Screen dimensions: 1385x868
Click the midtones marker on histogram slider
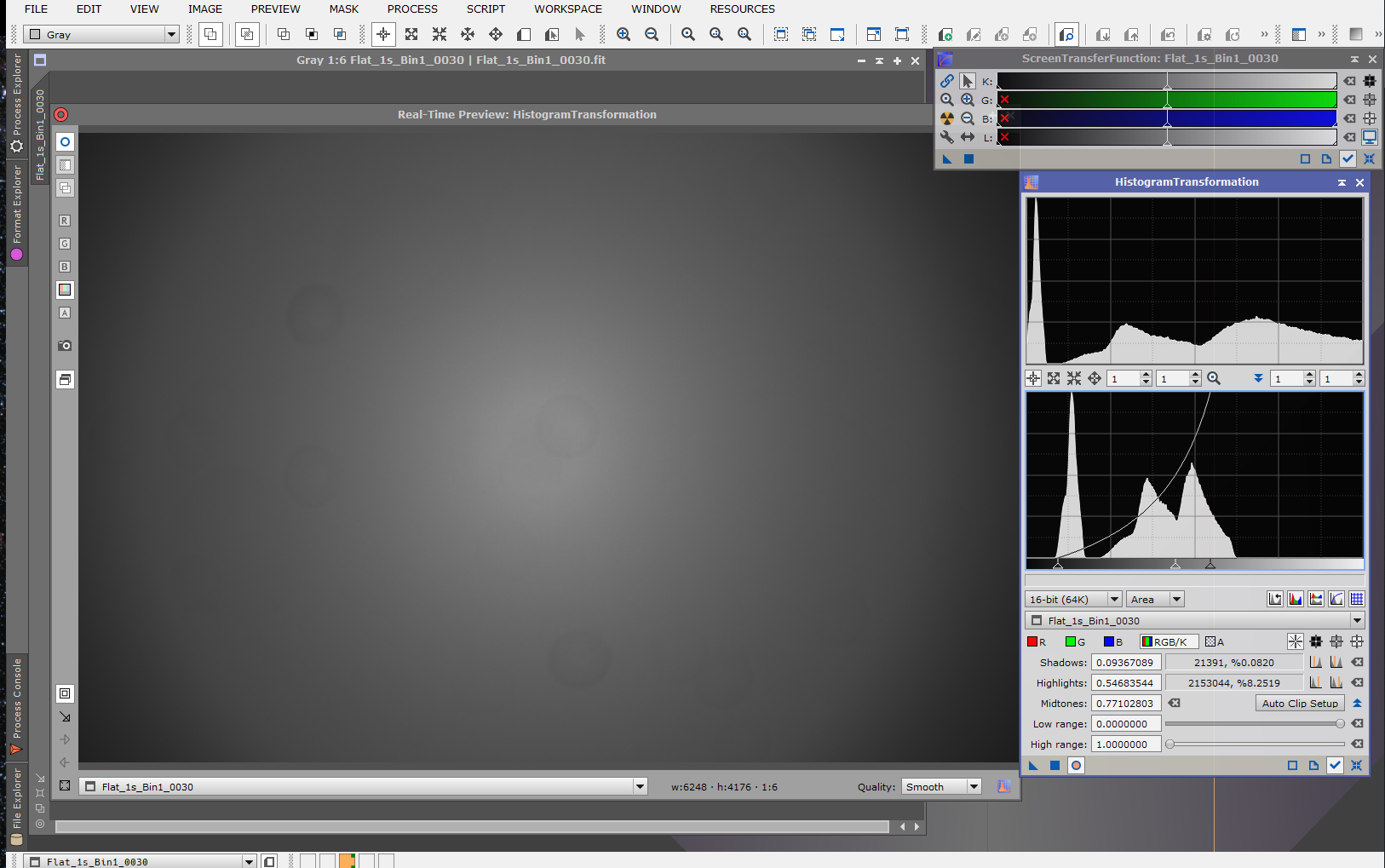[x=1175, y=564]
